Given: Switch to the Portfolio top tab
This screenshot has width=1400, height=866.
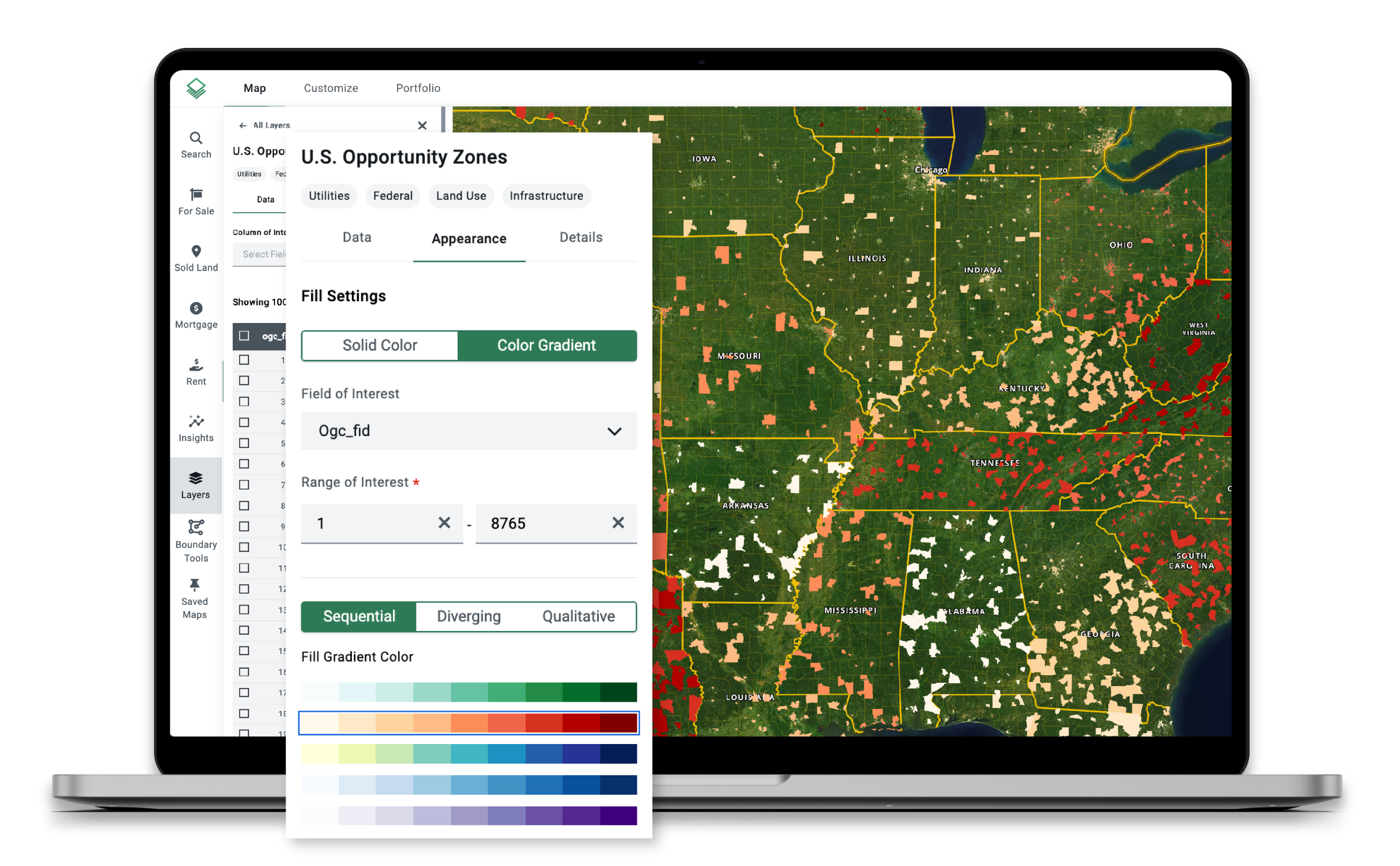Looking at the screenshot, I should (418, 88).
